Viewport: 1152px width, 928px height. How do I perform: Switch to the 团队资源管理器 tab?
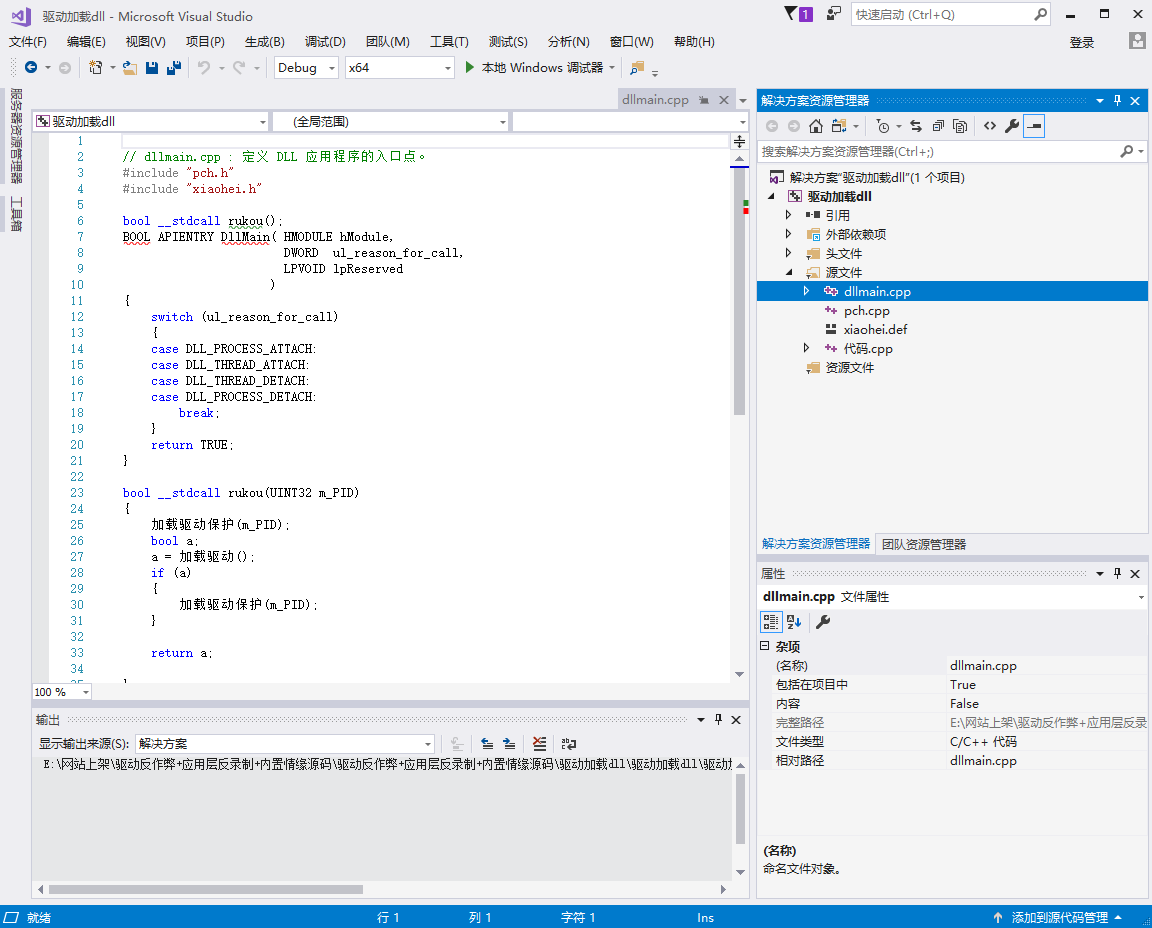click(923, 544)
